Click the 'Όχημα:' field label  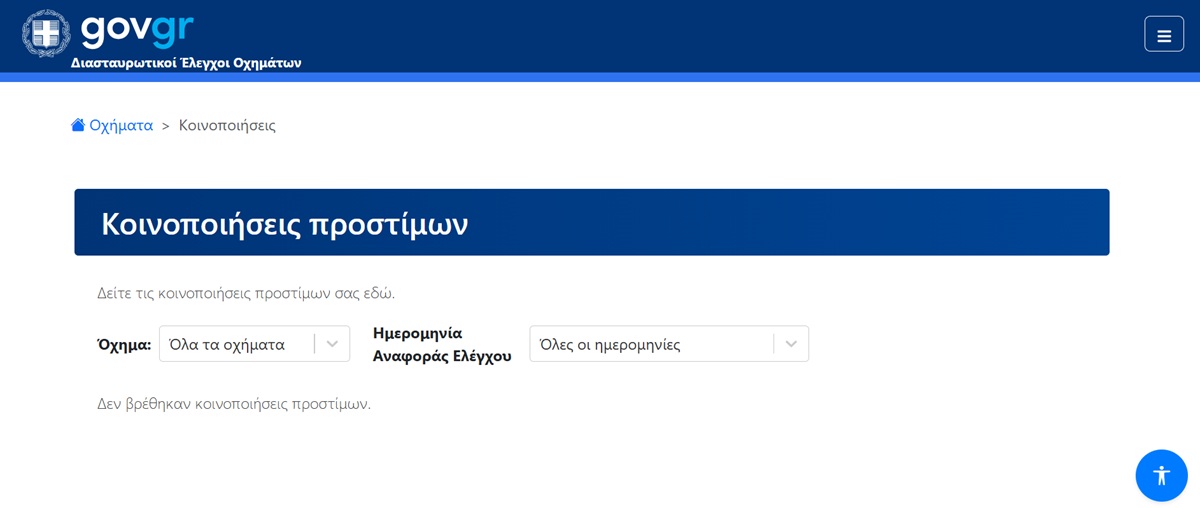124,344
